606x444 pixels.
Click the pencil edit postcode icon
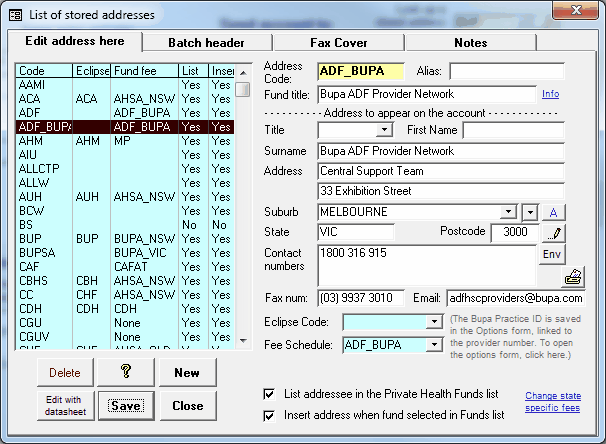click(x=554, y=233)
